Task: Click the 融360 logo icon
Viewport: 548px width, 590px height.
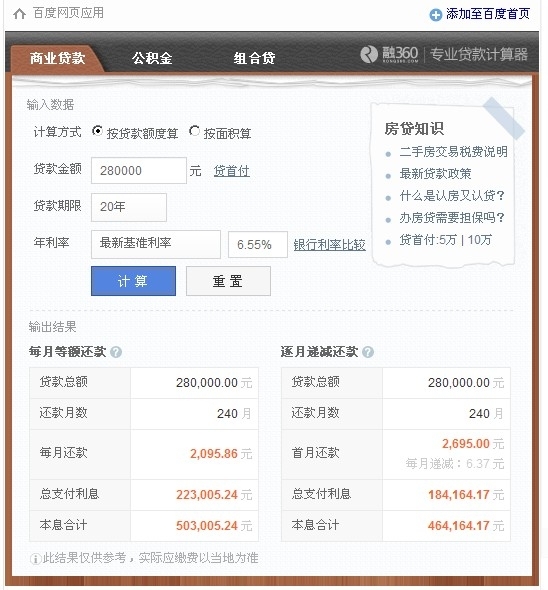Action: point(369,55)
